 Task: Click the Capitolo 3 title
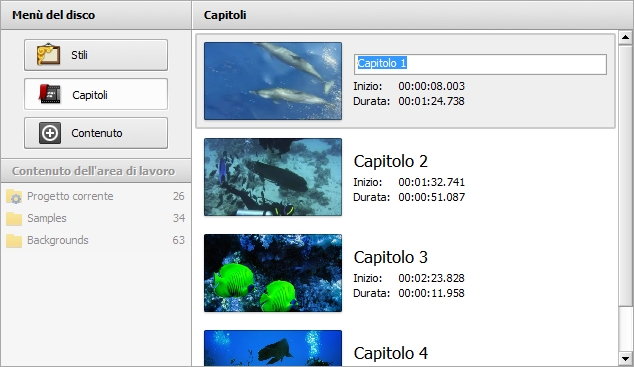tap(391, 257)
